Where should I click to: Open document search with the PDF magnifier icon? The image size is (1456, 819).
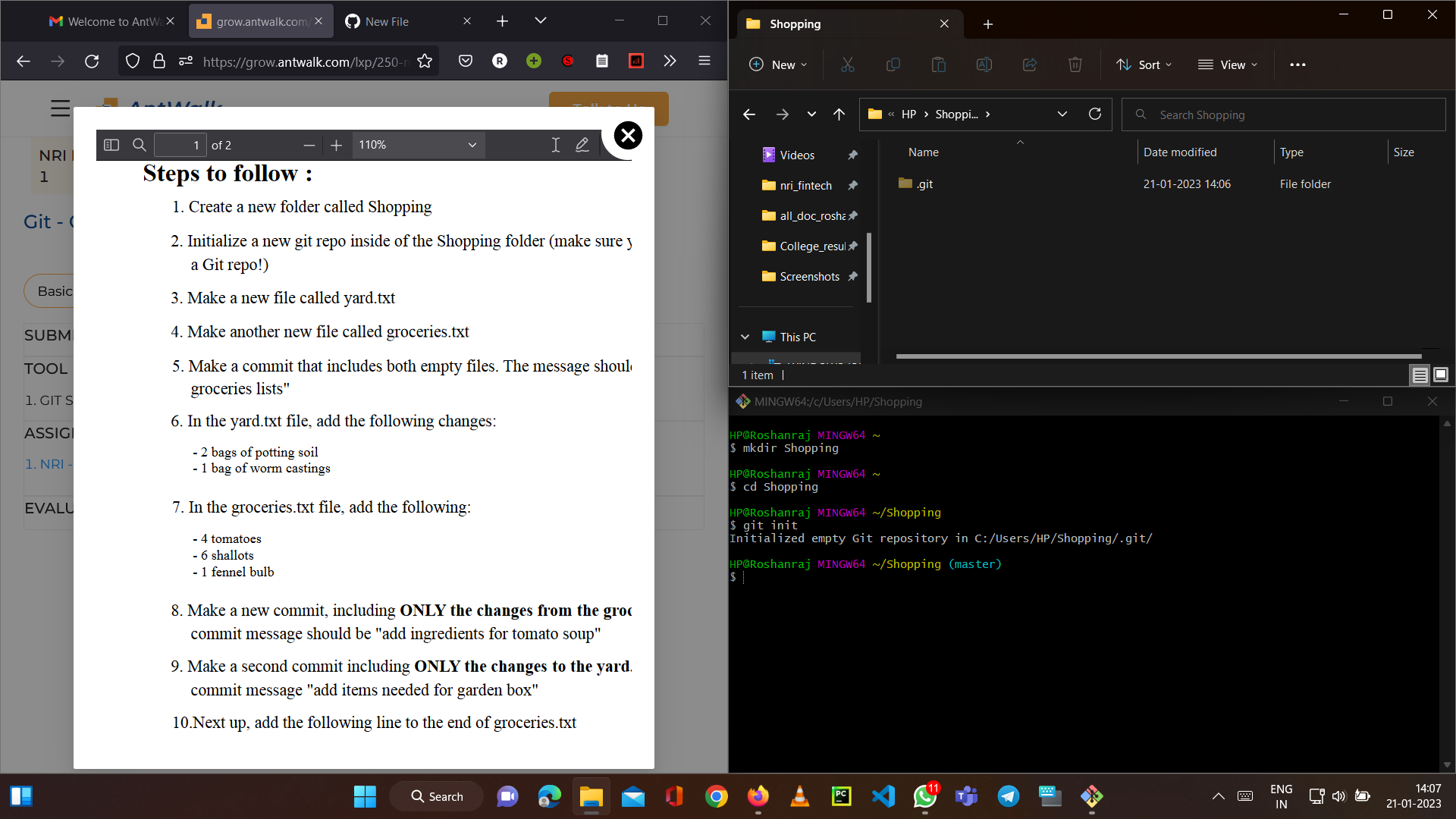point(139,144)
